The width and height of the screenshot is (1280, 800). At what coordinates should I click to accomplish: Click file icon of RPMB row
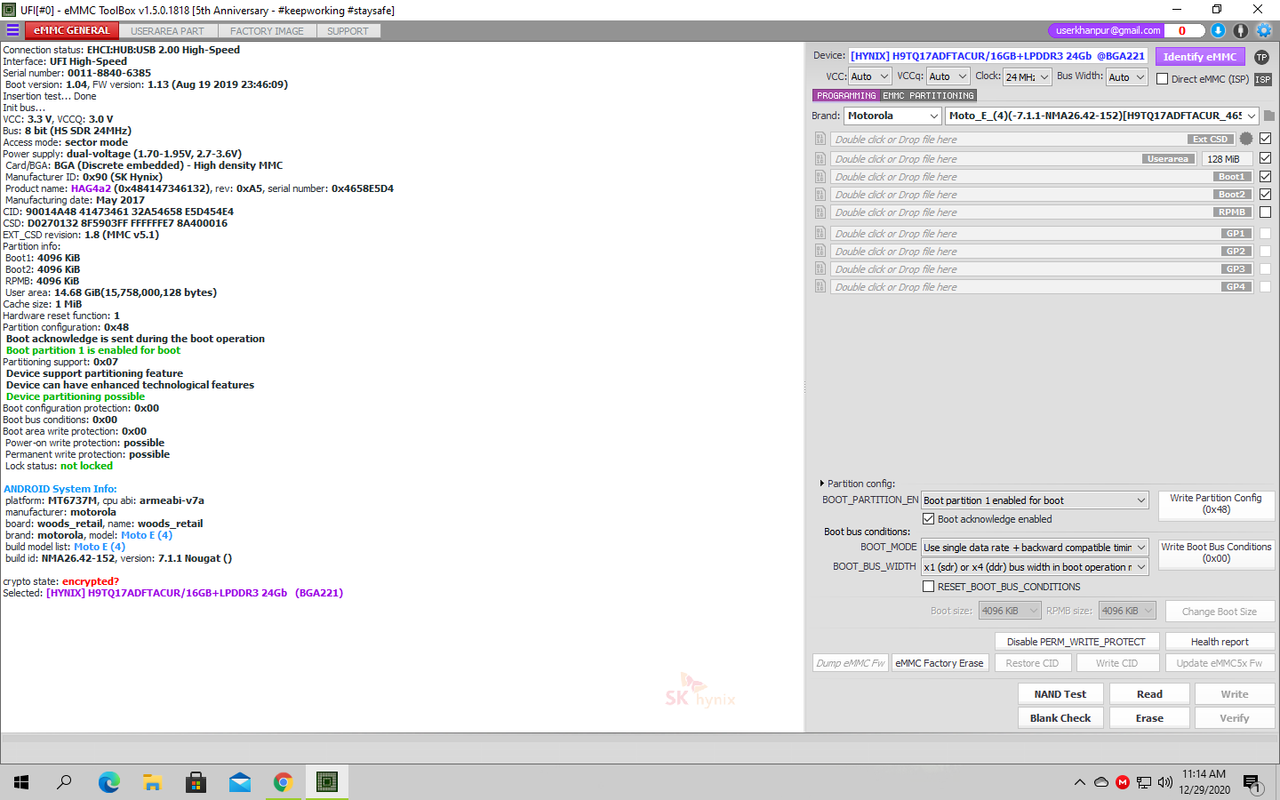click(x=820, y=213)
